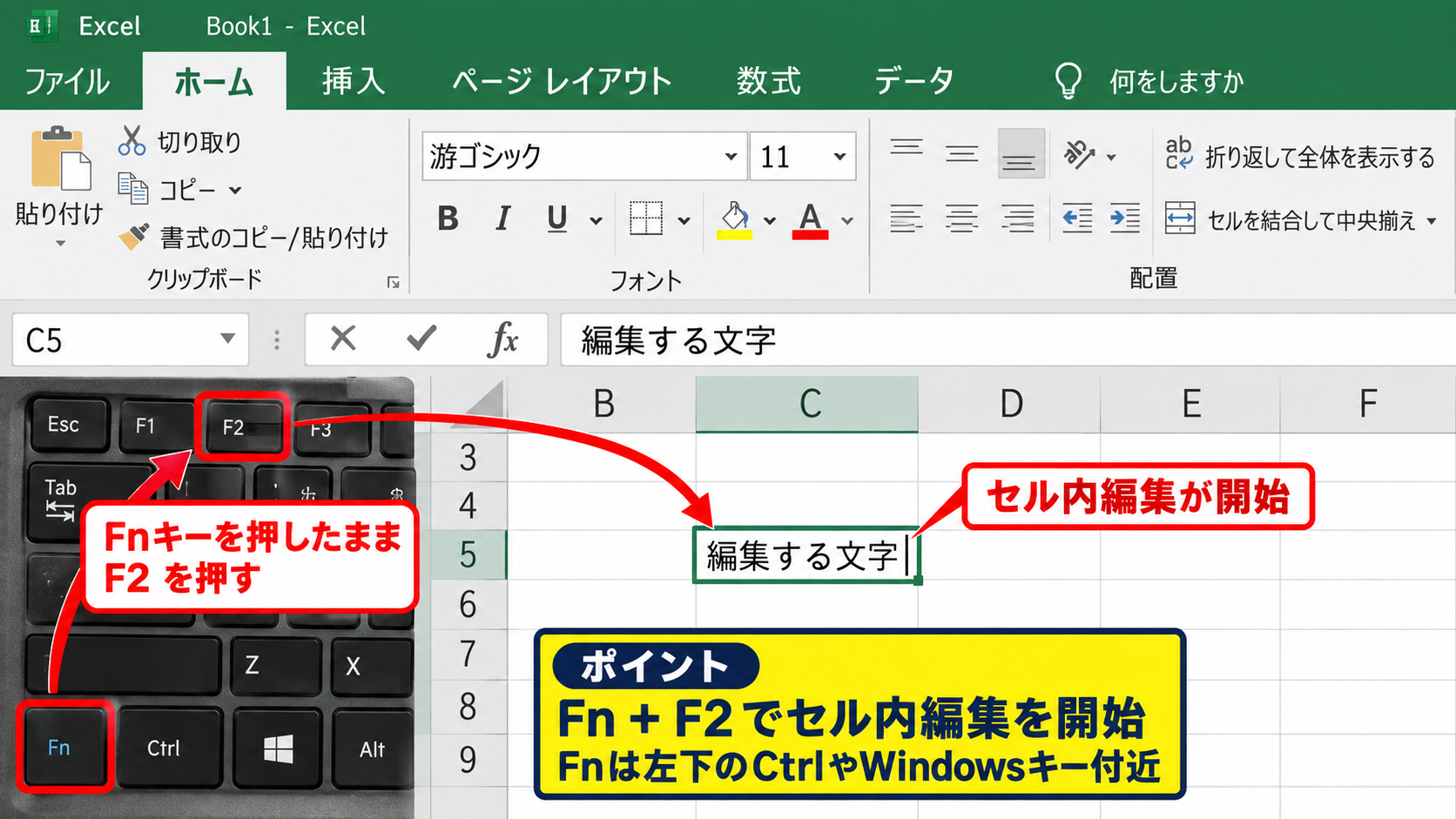Toggle wrap text 折り返して全体を表示する

(x=1300, y=156)
